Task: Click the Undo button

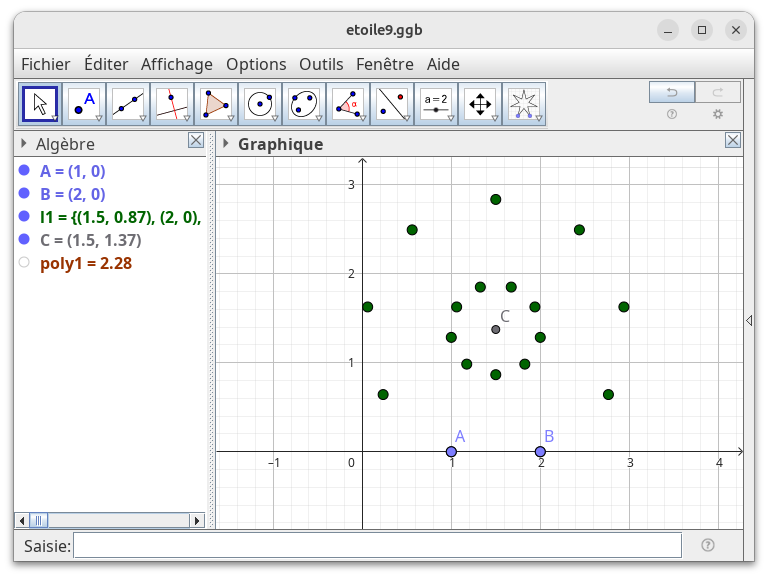Action: pos(672,92)
